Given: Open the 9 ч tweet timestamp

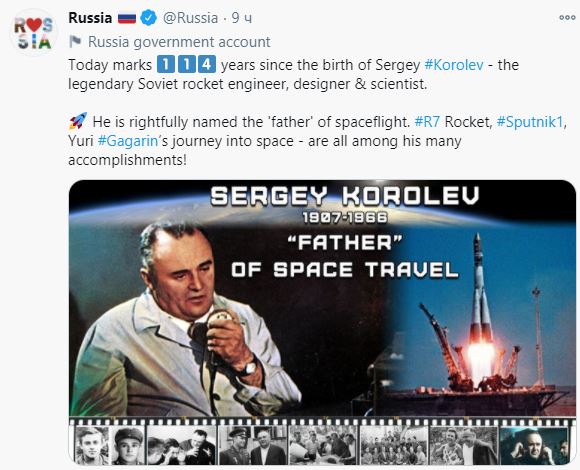Looking at the screenshot, I should 242,18.
